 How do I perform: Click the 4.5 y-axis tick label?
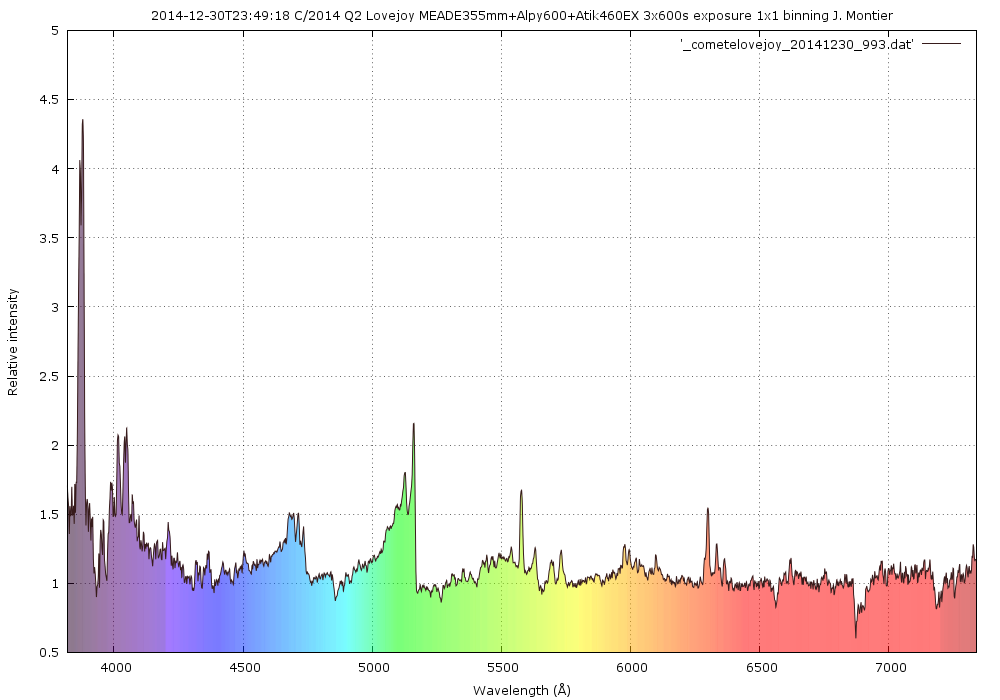click(x=48, y=100)
